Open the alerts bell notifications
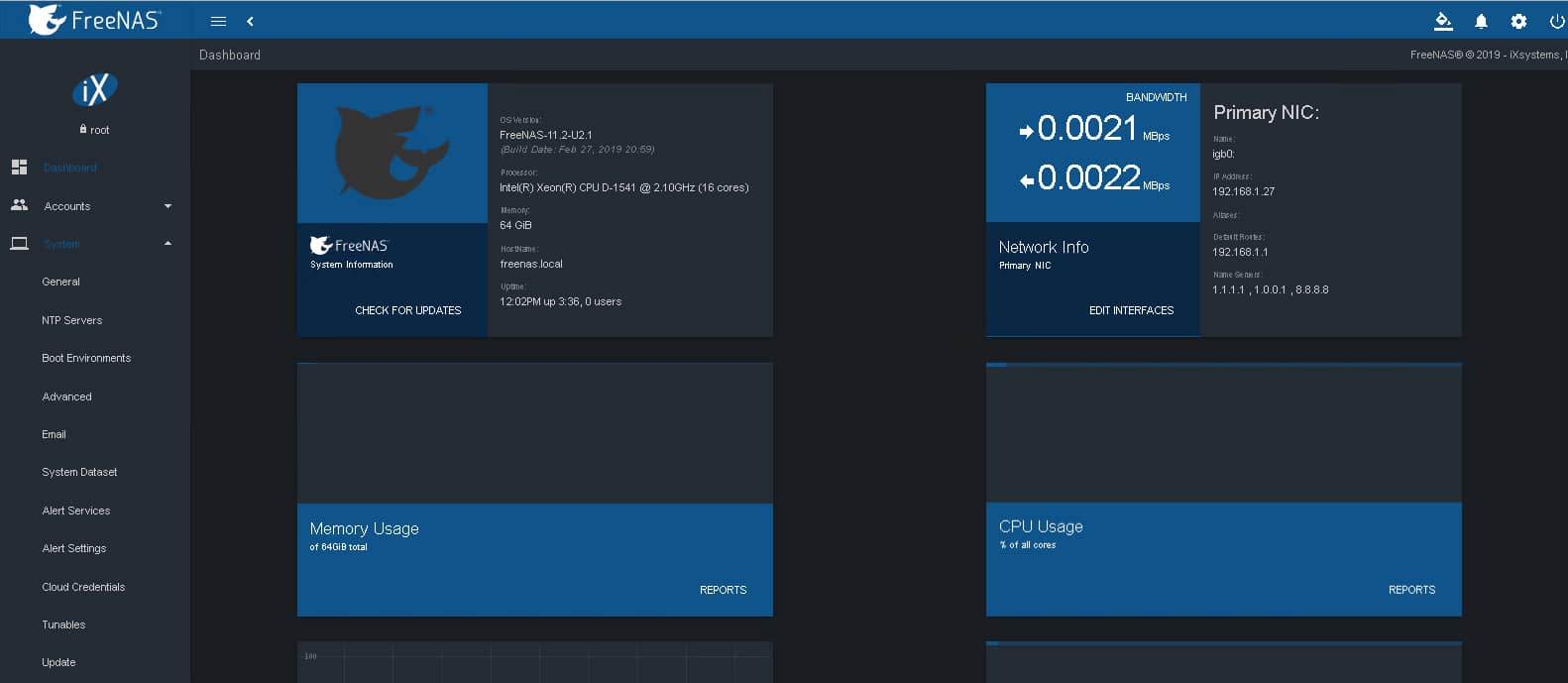Image resolution: width=1568 pixels, height=683 pixels. click(x=1481, y=21)
